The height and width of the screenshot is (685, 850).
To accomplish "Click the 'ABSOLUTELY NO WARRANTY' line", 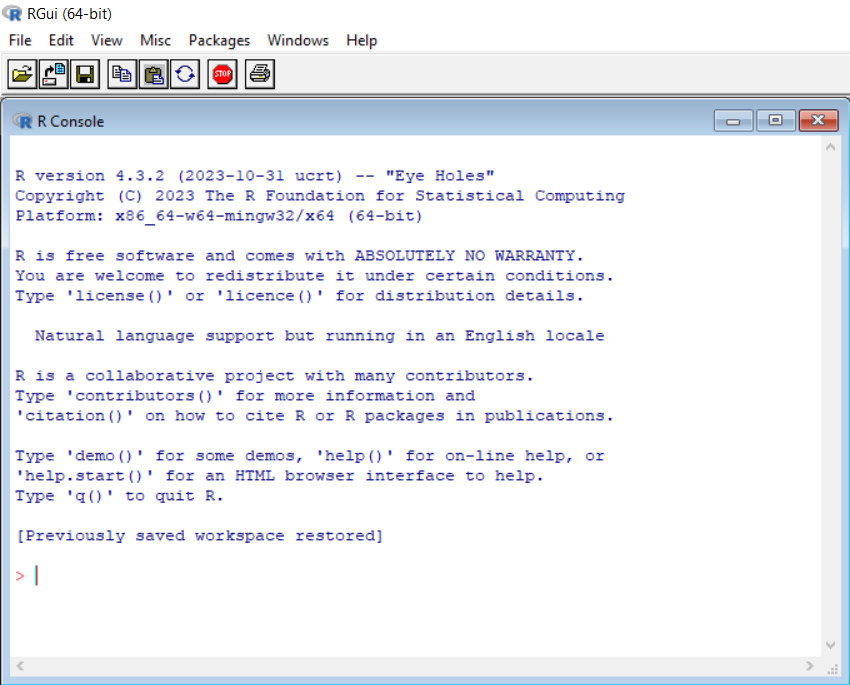I will (299, 256).
